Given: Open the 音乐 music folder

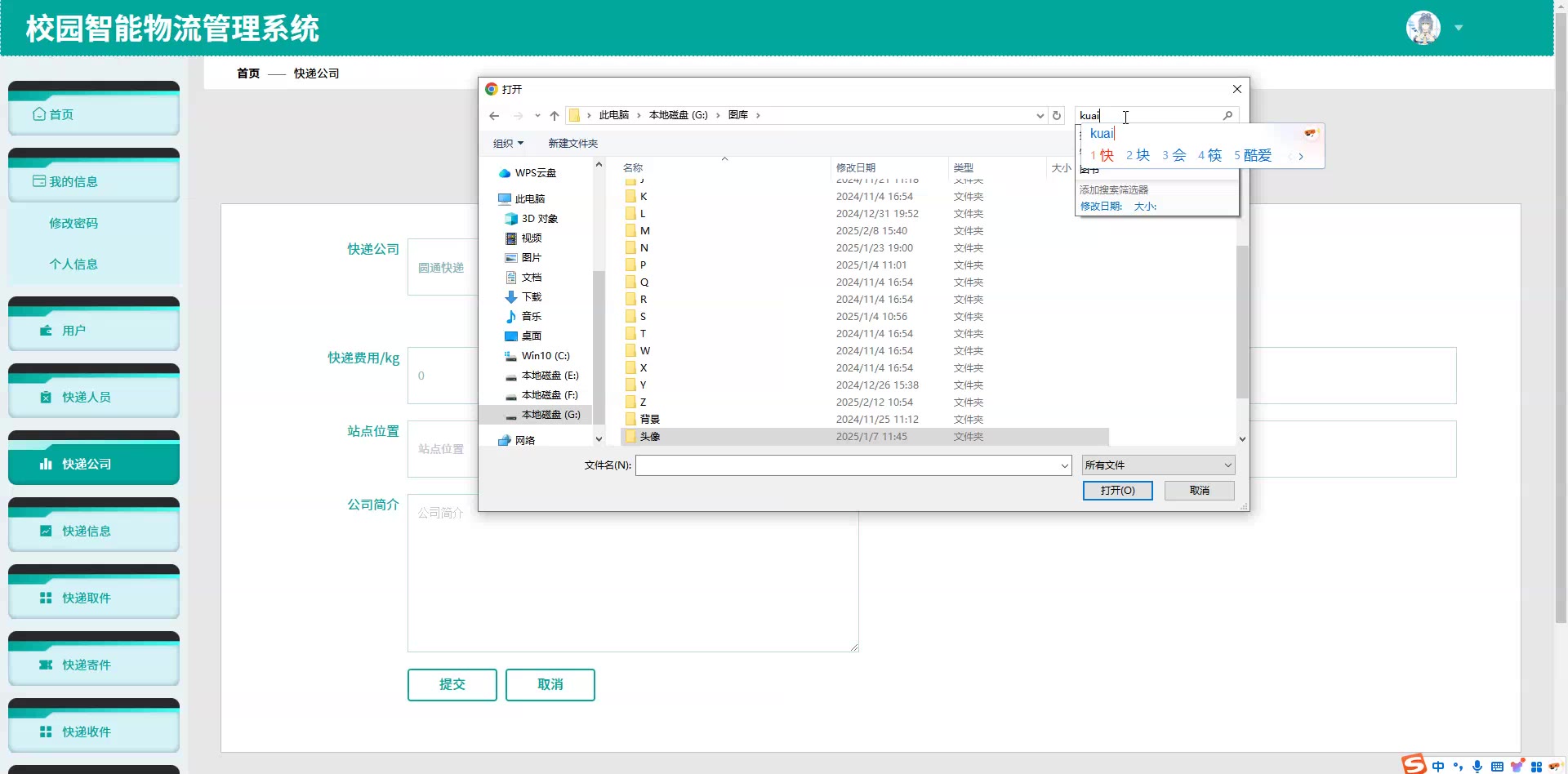Looking at the screenshot, I should 531,317.
